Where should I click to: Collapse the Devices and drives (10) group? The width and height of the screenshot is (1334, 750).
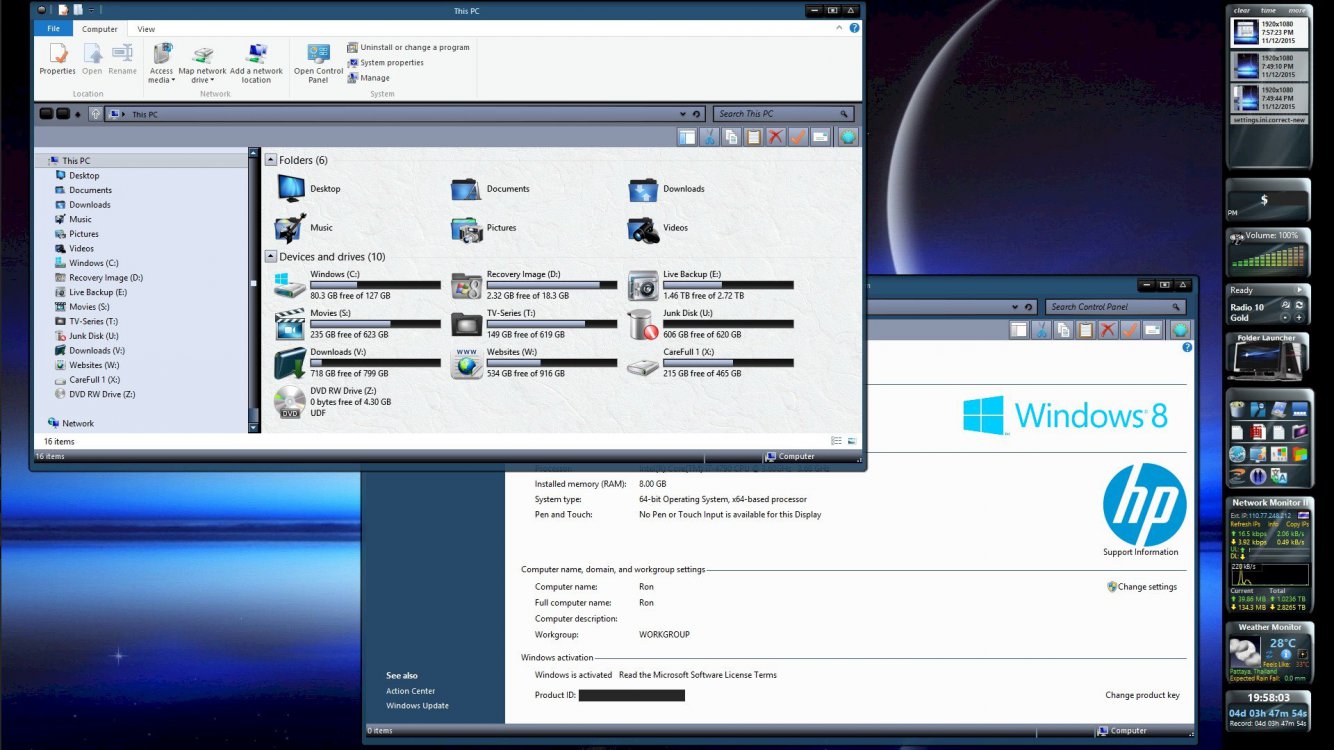271,256
